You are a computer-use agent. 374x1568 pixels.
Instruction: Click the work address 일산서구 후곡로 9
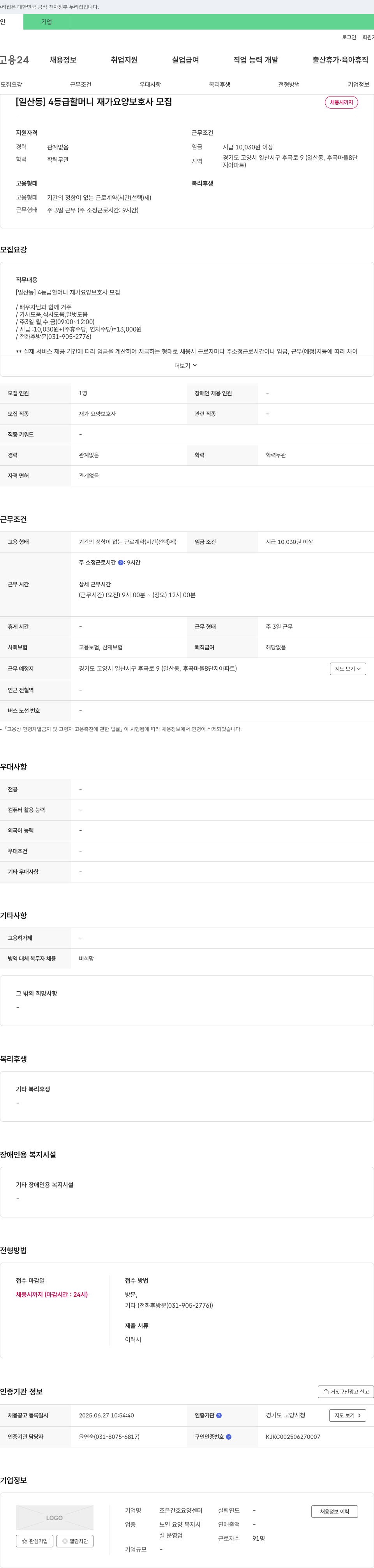(x=158, y=668)
